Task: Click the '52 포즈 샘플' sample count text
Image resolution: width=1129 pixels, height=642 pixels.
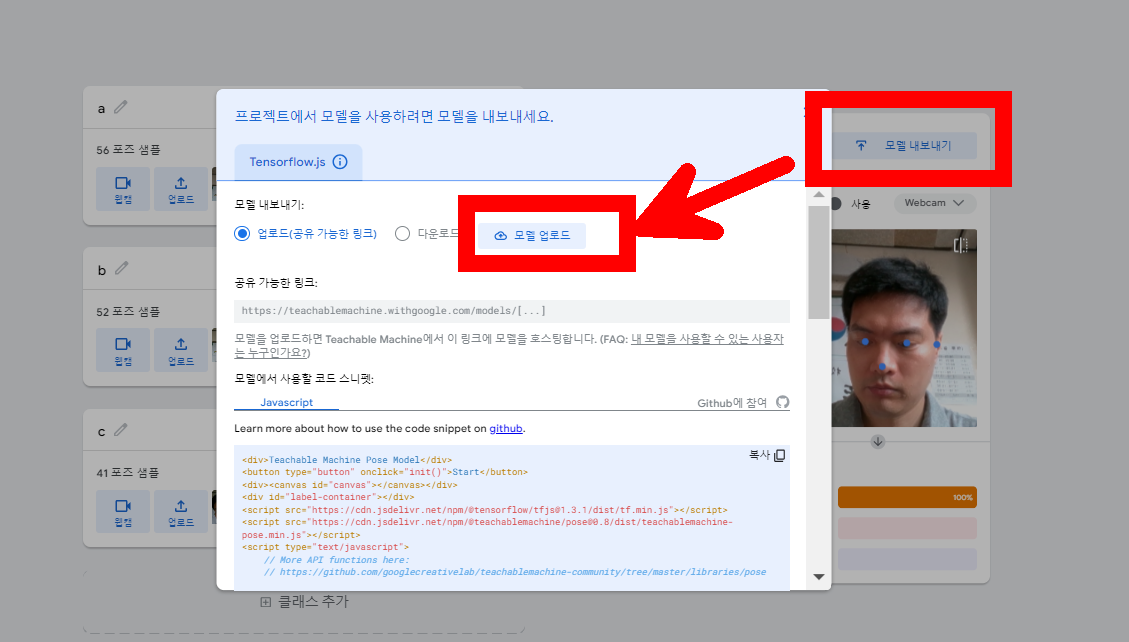Action: tap(128, 312)
